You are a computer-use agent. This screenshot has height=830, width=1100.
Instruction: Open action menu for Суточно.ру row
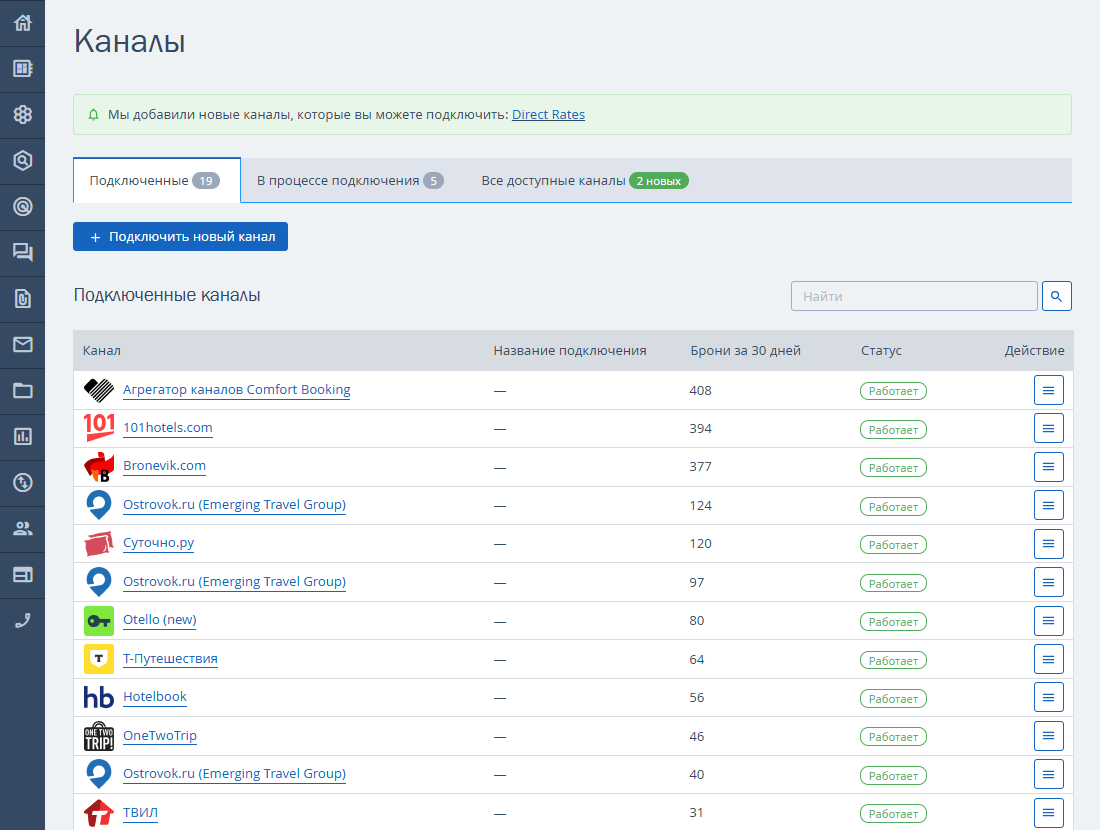pyautogui.click(x=1049, y=544)
